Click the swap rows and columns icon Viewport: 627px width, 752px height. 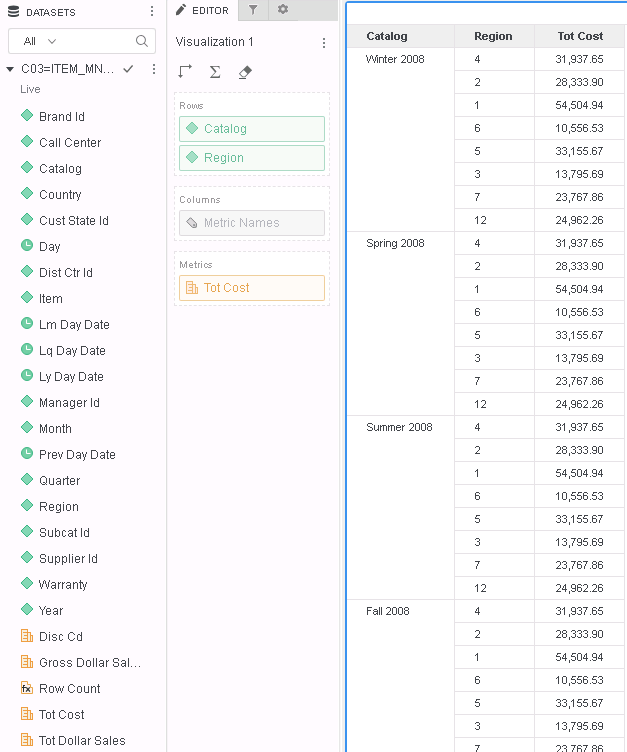pos(185,72)
